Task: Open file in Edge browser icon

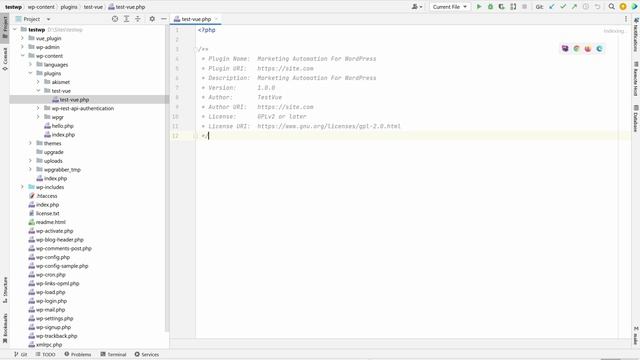Action: click(599, 49)
